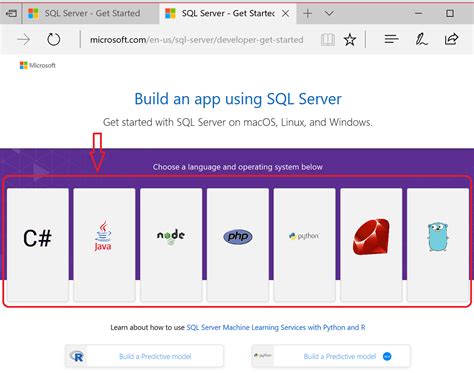Click Python Build a Predictive model button
474x373 pixels.
pyautogui.click(x=331, y=356)
